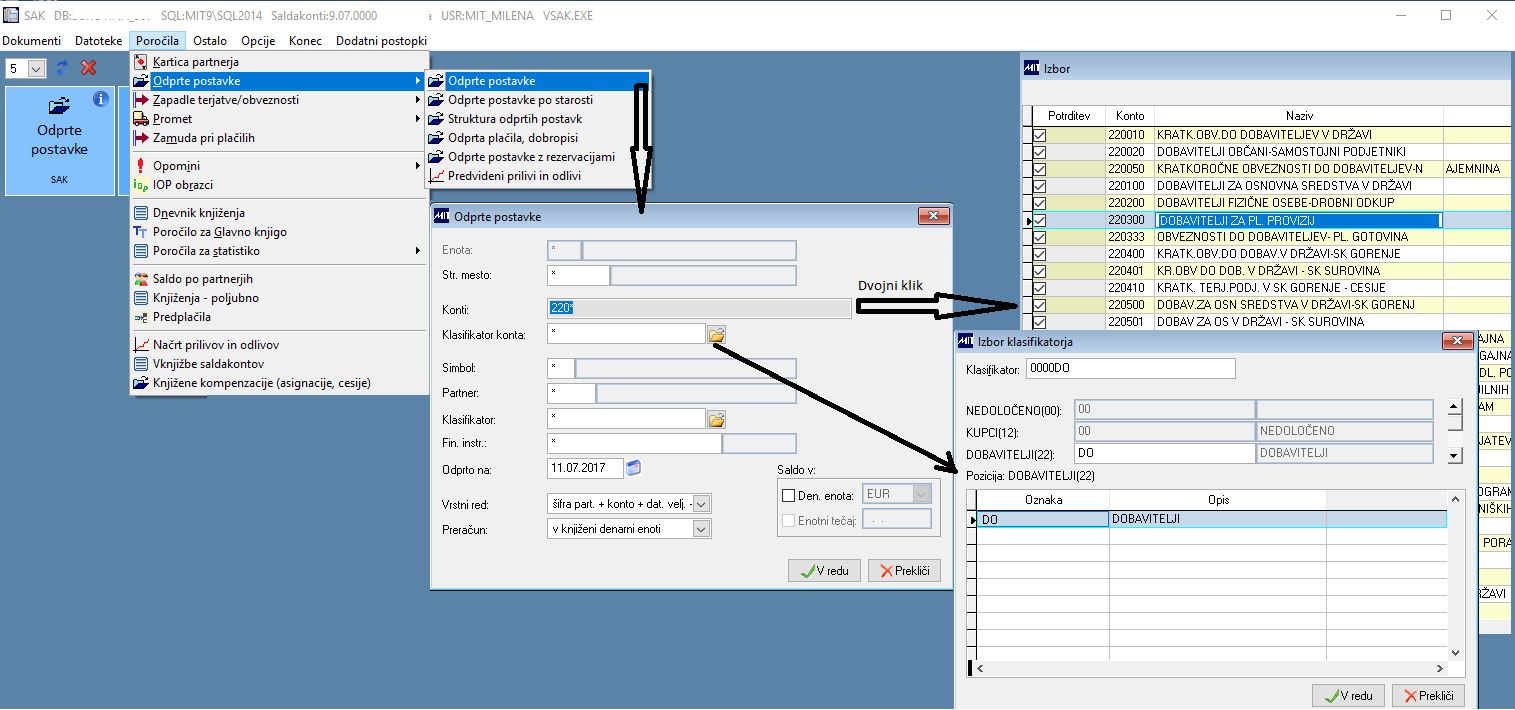The image size is (1515, 710).
Task: Click the horizontal scrollbar in classifier table
Action: [x=1211, y=668]
